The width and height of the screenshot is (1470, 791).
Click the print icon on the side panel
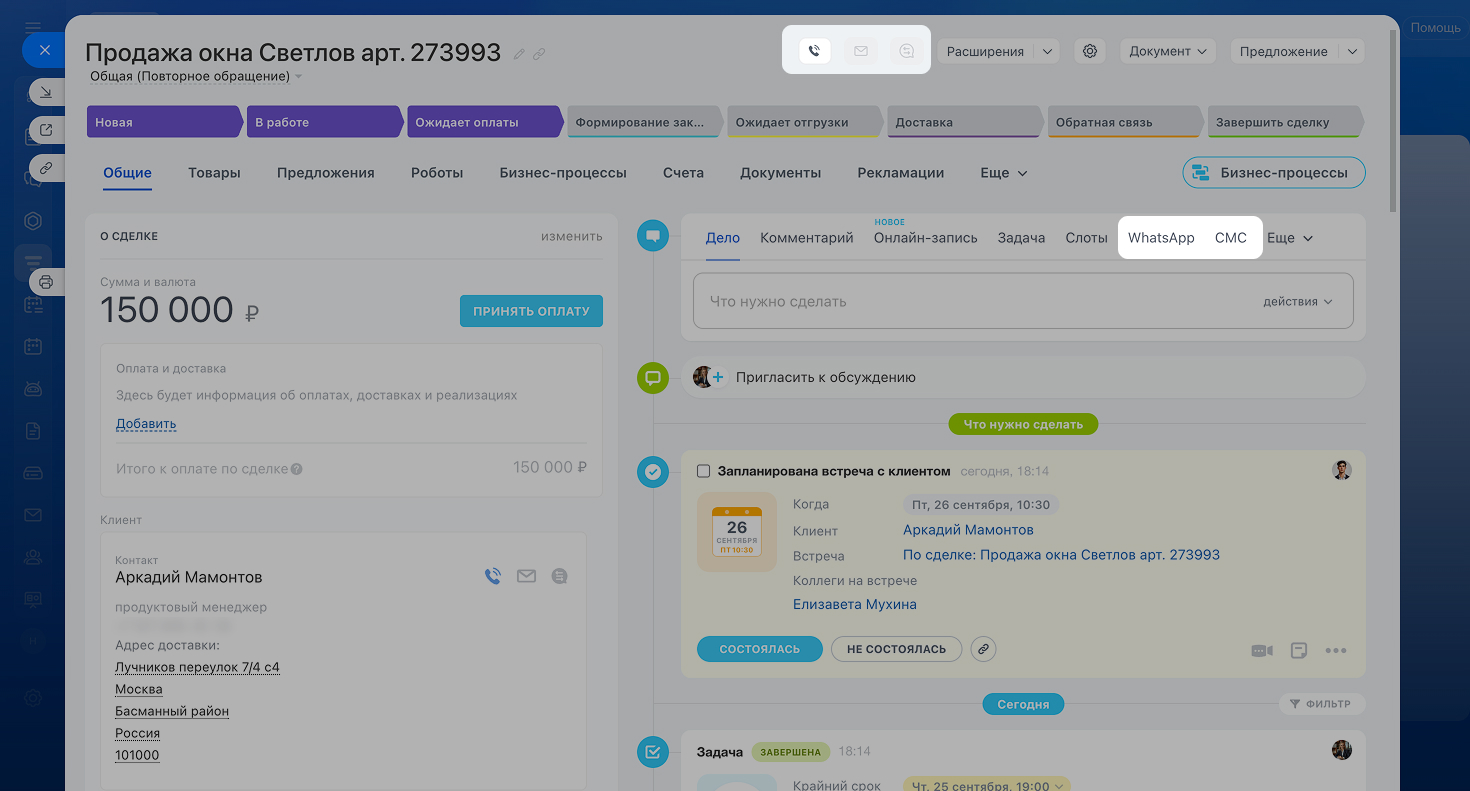pos(45,282)
